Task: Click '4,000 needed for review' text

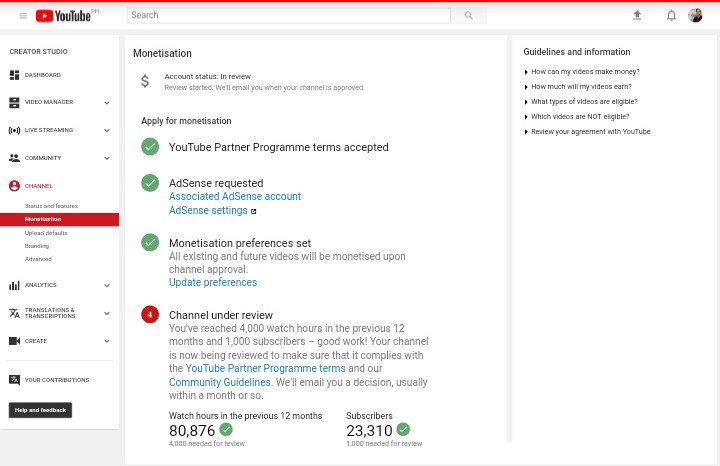Action: (207, 444)
